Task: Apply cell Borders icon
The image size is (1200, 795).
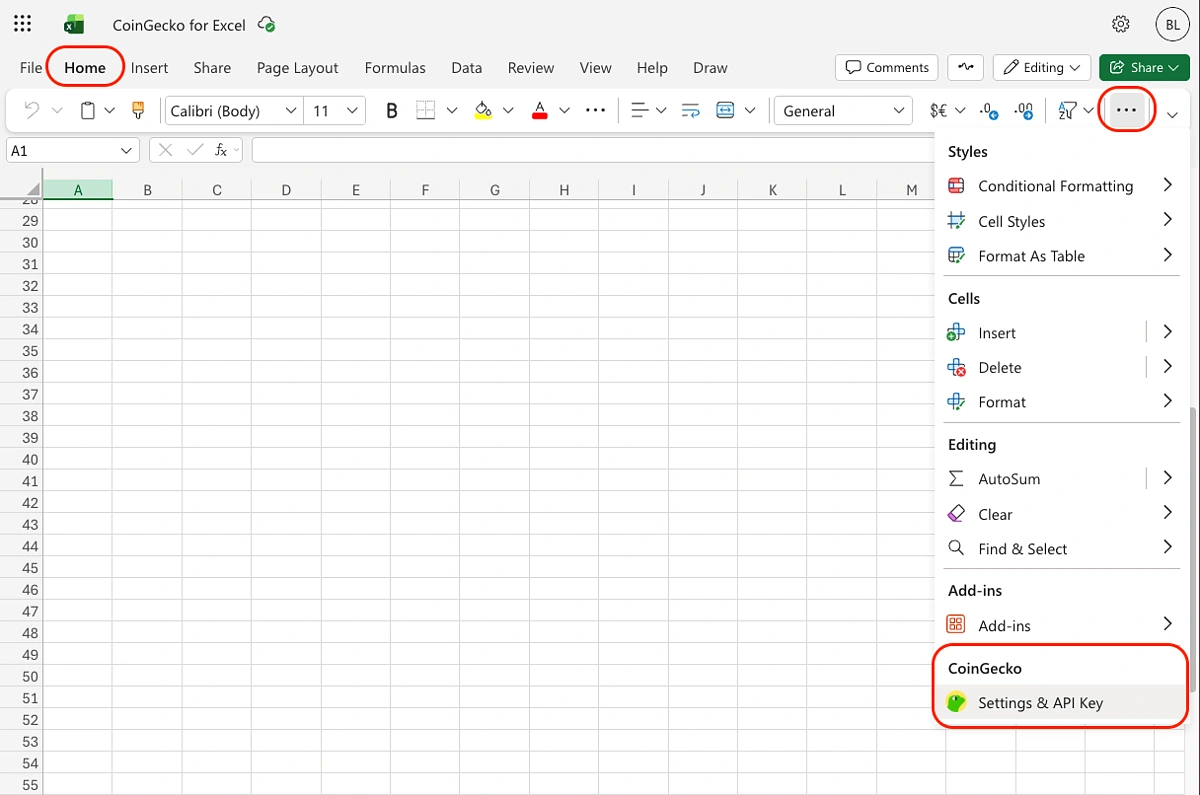Action: pos(426,110)
